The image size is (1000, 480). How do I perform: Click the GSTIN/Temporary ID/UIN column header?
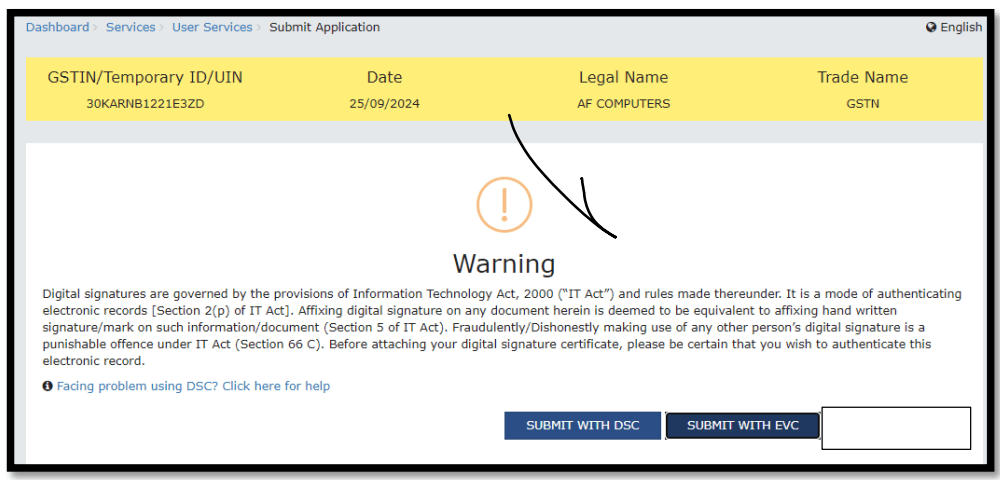click(x=145, y=78)
